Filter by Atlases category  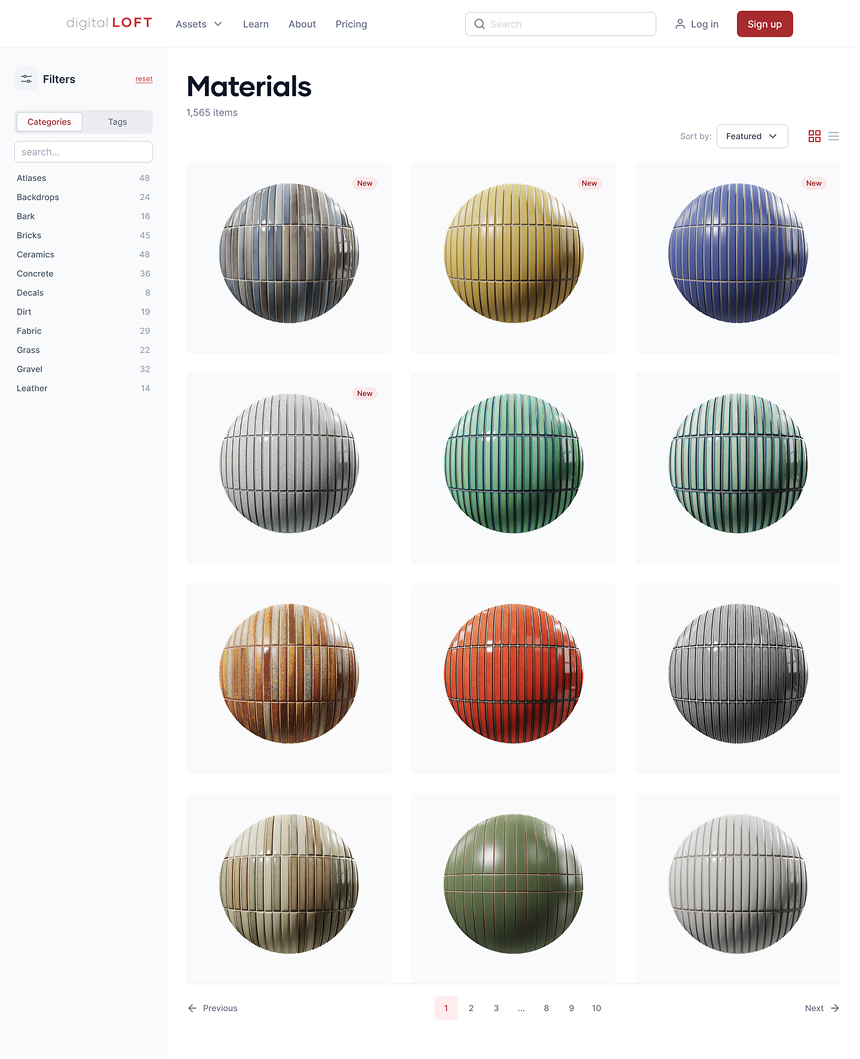point(84,178)
